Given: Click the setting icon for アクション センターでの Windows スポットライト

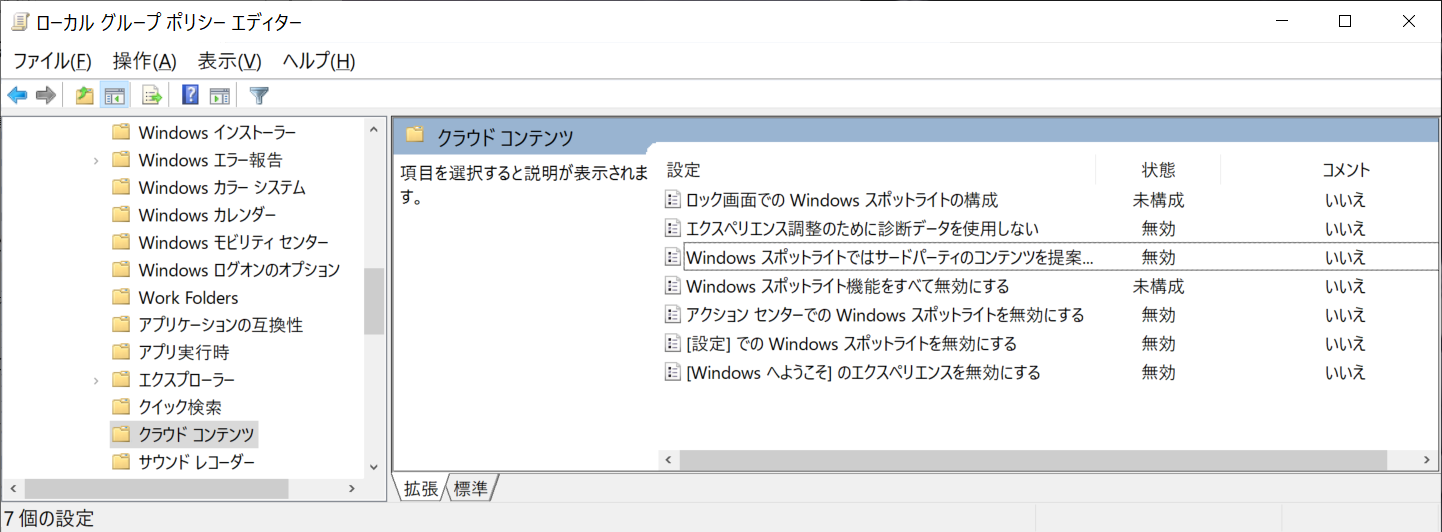Looking at the screenshot, I should coord(673,315).
